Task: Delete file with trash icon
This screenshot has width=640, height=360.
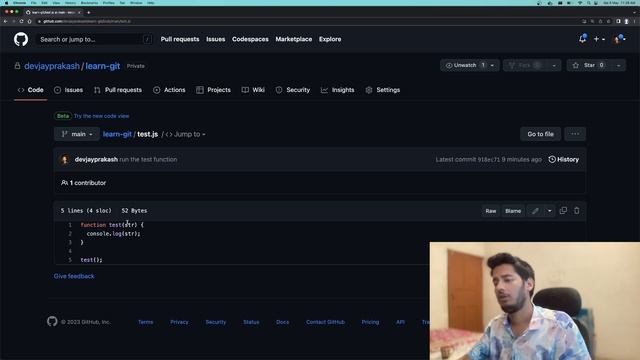Action: (x=576, y=211)
